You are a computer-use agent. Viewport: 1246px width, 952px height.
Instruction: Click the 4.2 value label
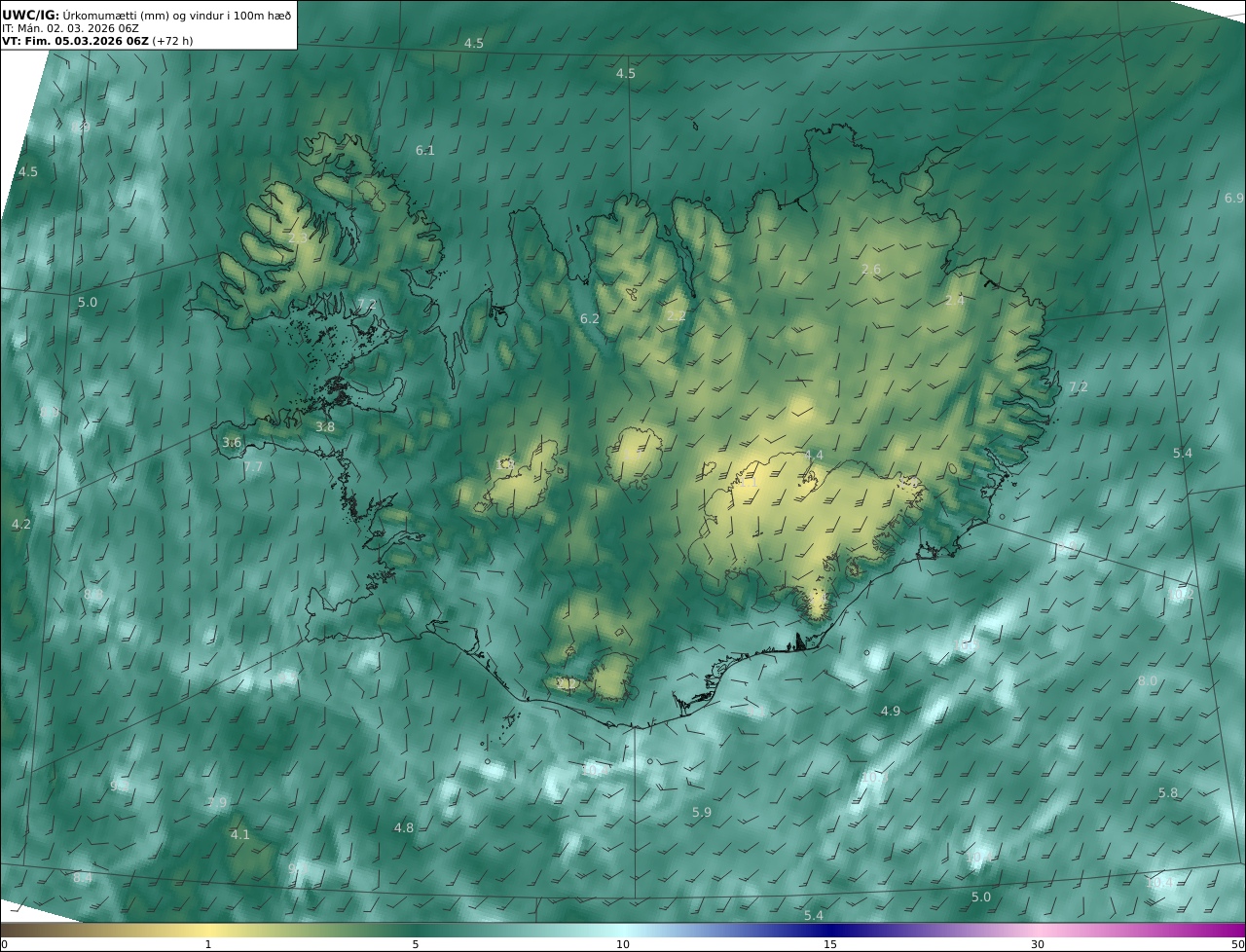tap(21, 524)
